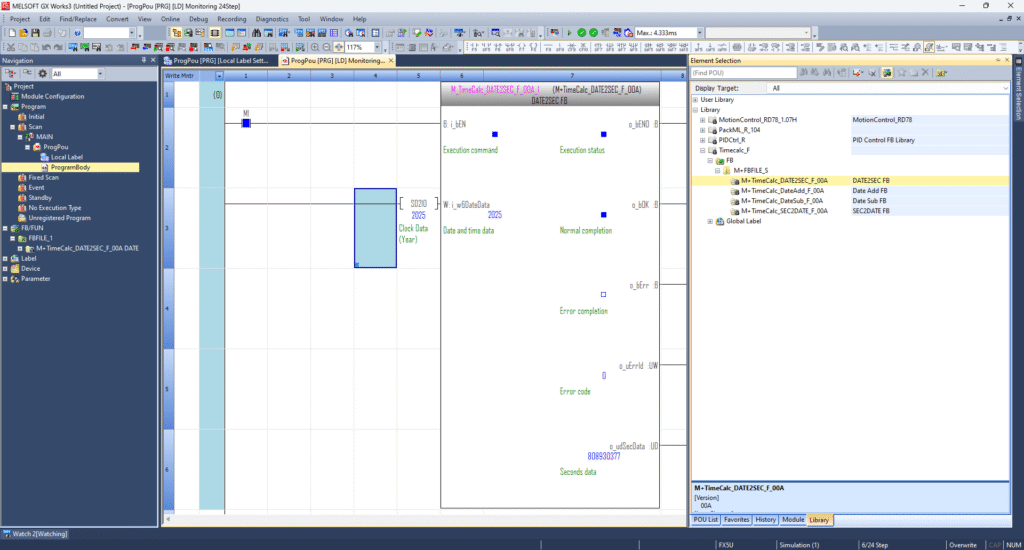
Task: Select Local Label in Navigation tree
Action: (67, 157)
